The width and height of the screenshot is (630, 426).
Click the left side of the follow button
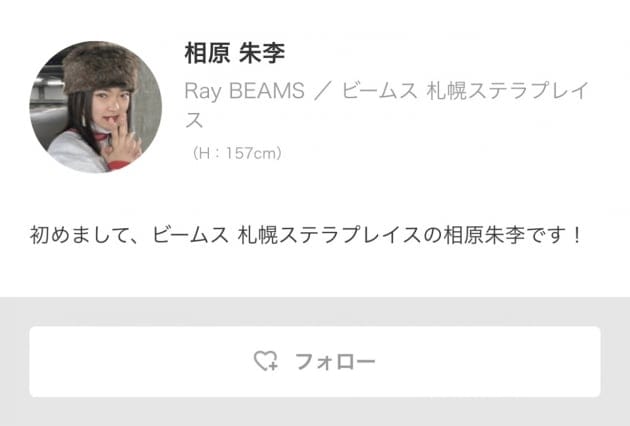(141, 361)
